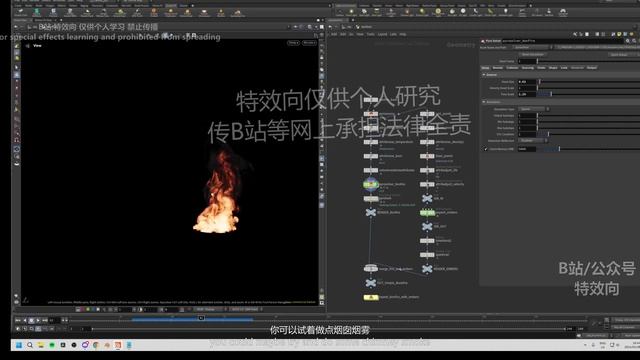Open the Shape tab in parameters
The height and width of the screenshot is (360, 640).
click(x=553, y=68)
